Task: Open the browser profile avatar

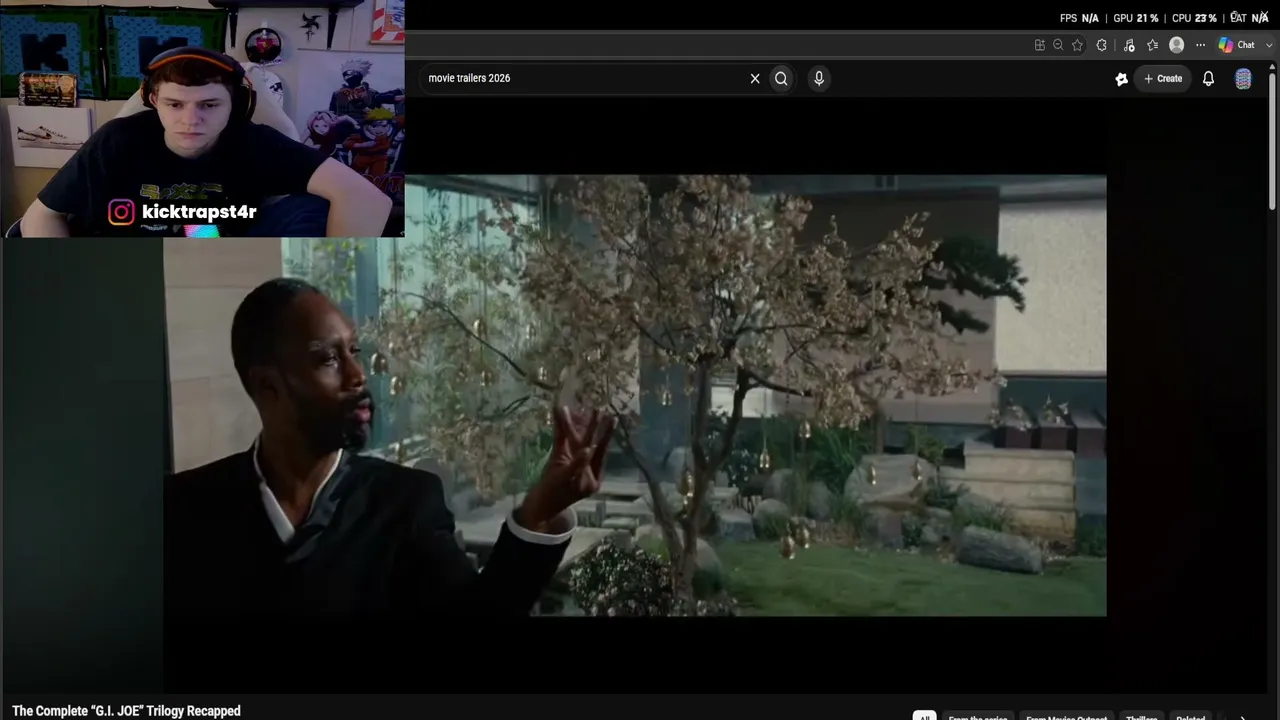Action: [x=1177, y=45]
